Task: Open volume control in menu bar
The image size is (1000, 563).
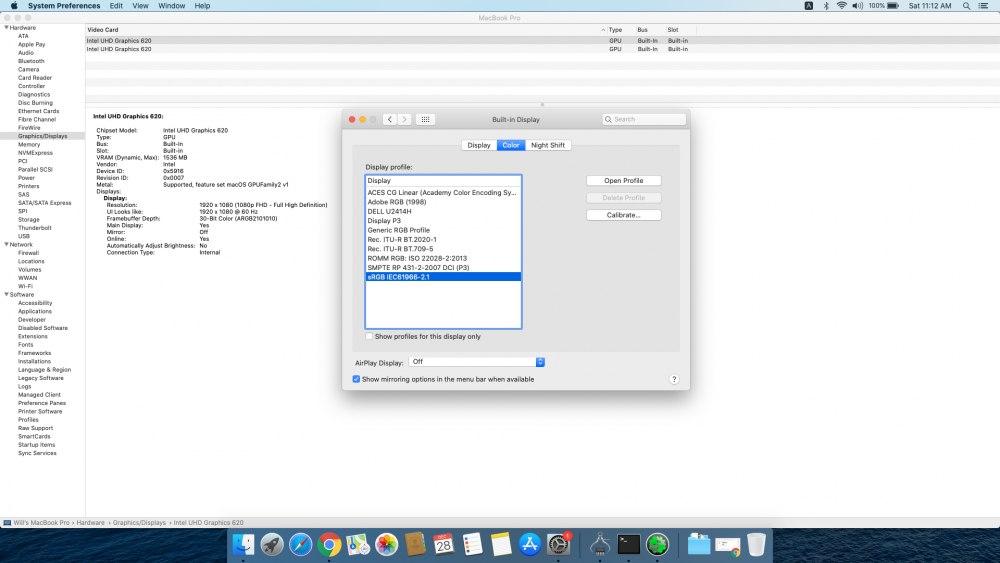Action: (858, 6)
